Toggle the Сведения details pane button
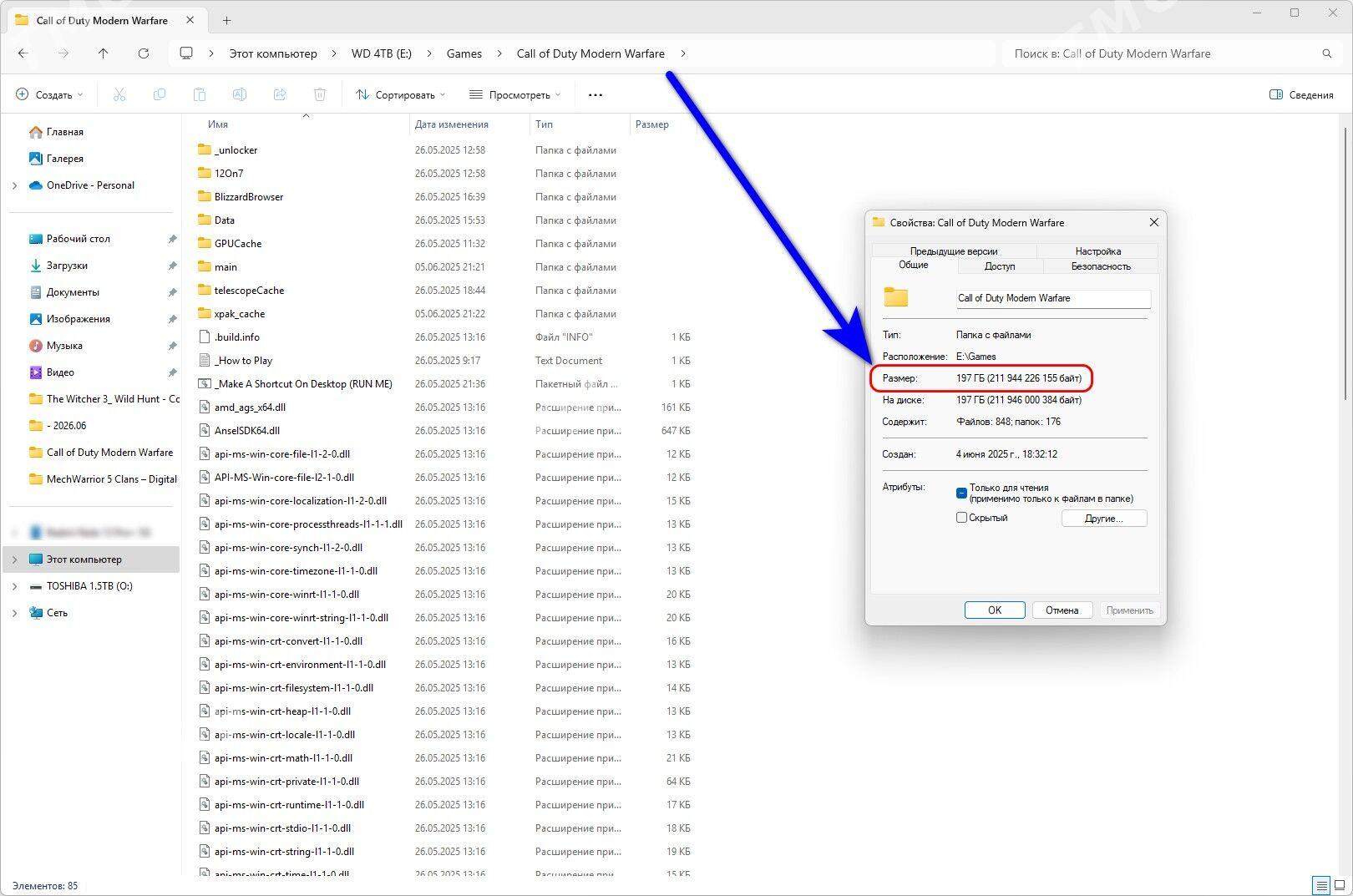The height and width of the screenshot is (896, 1353). coord(1301,94)
